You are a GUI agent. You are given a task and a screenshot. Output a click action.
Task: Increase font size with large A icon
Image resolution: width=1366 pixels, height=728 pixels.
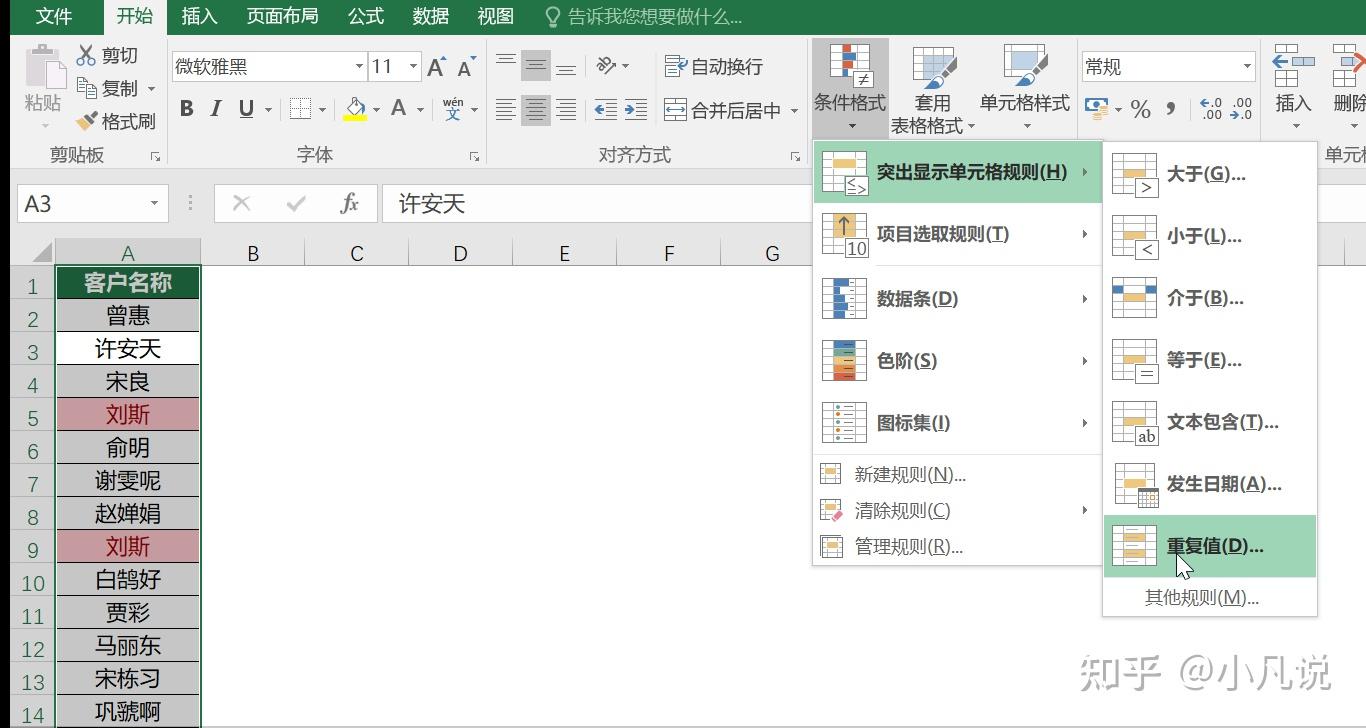pos(436,67)
